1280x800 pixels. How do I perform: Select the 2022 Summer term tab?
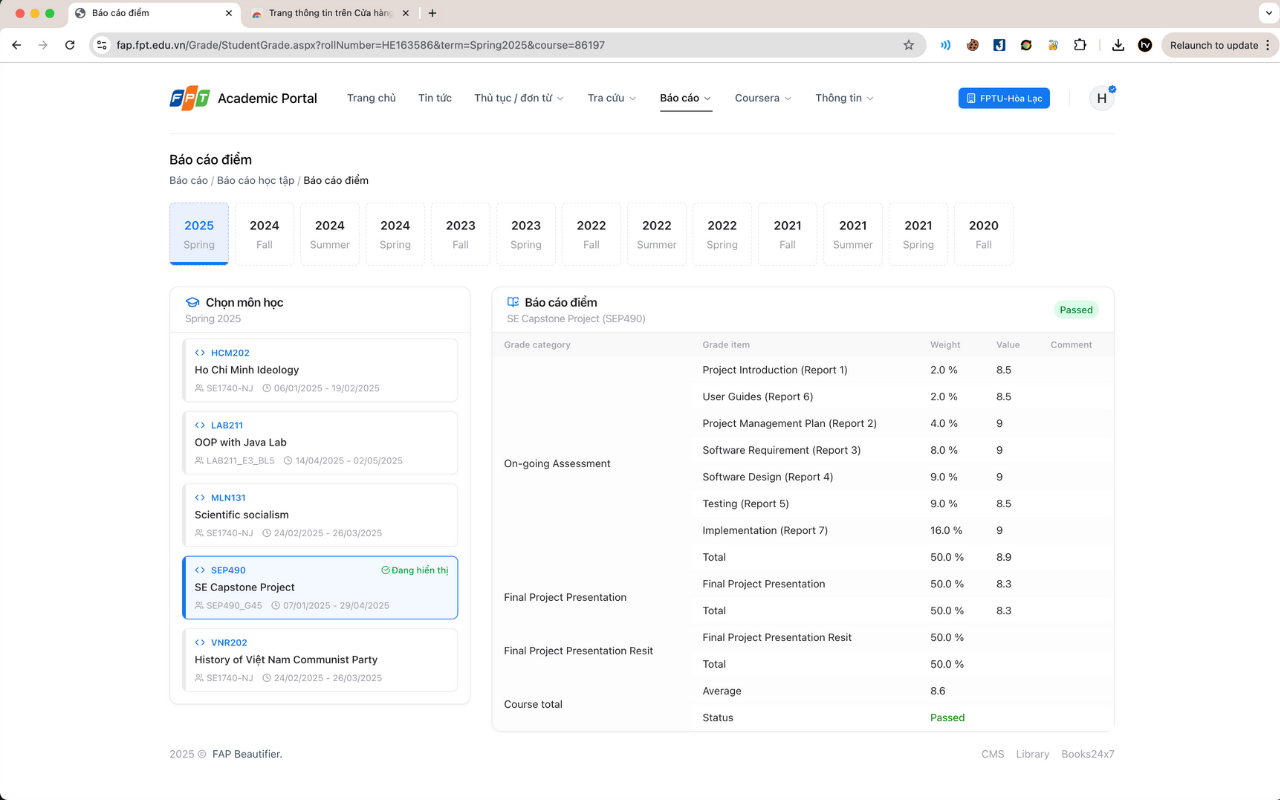click(x=657, y=234)
